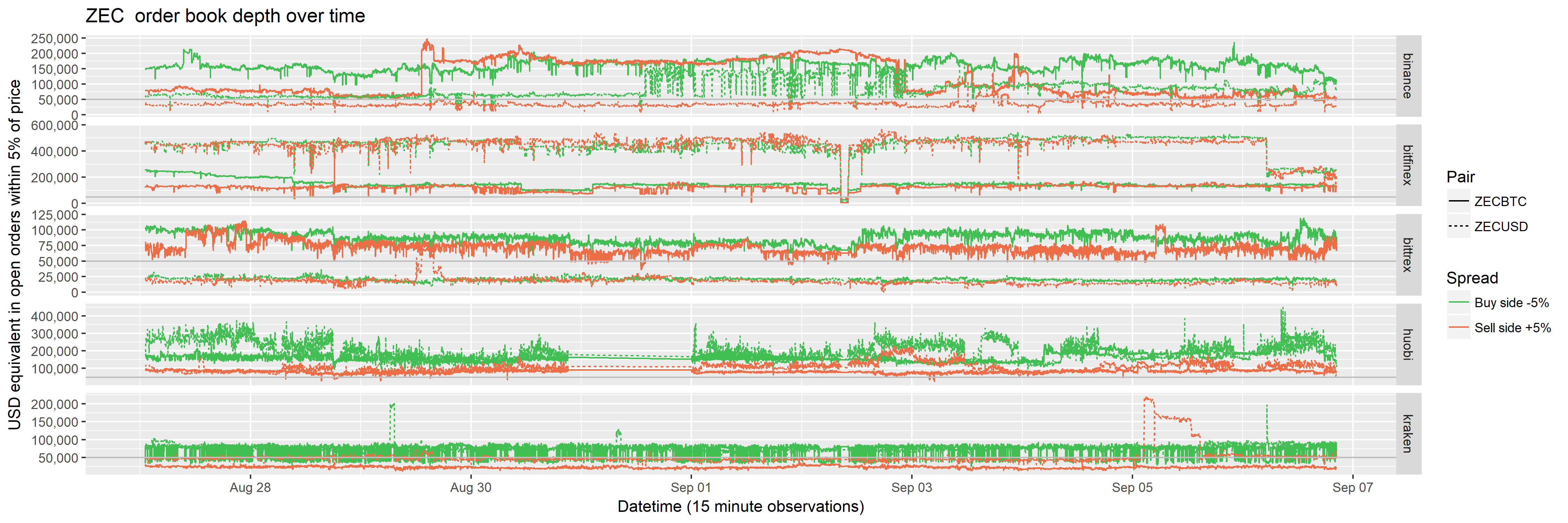Click the '75,000' tick in bittrex panel
The width and height of the screenshot is (1568, 523).
[x=58, y=246]
